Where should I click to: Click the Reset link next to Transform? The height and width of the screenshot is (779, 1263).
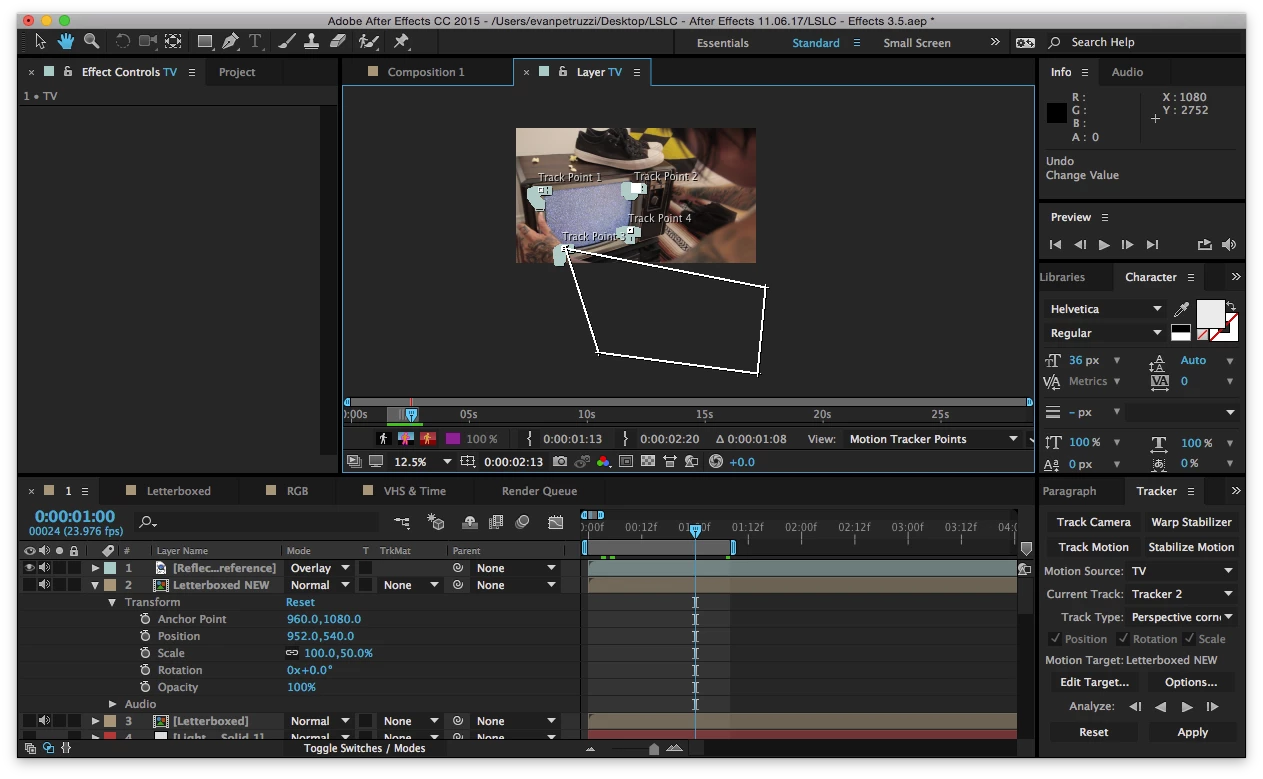[x=300, y=602]
